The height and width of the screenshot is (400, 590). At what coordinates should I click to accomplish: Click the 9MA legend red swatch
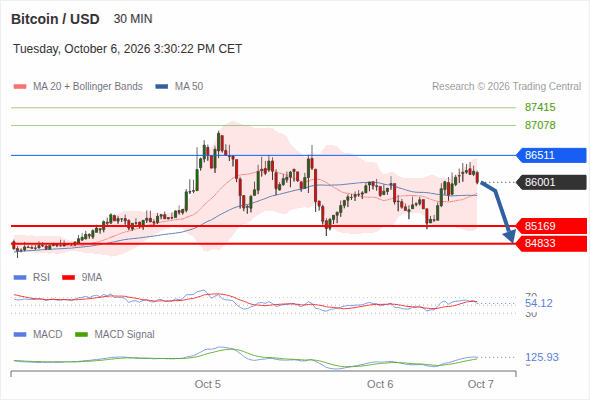coord(68,278)
